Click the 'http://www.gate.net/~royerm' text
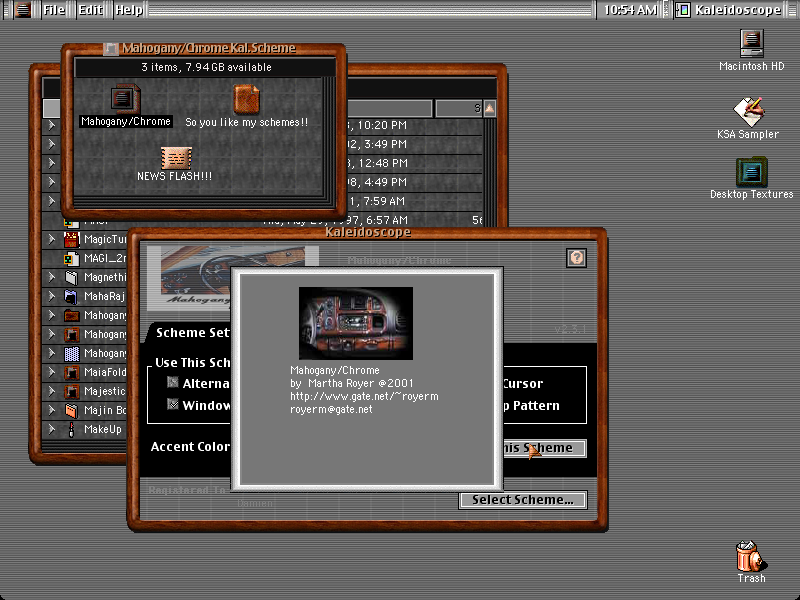This screenshot has width=800, height=600. [x=364, y=396]
